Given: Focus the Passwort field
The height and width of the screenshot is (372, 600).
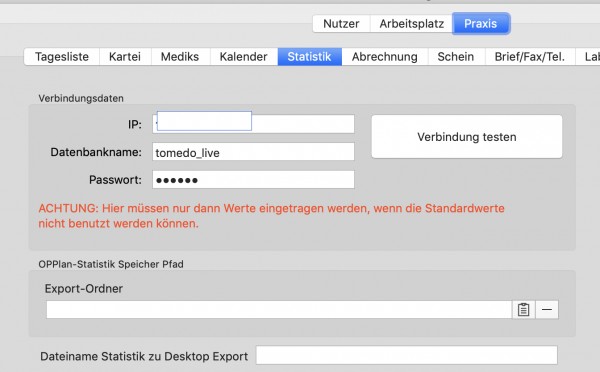Looking at the screenshot, I should (253, 179).
